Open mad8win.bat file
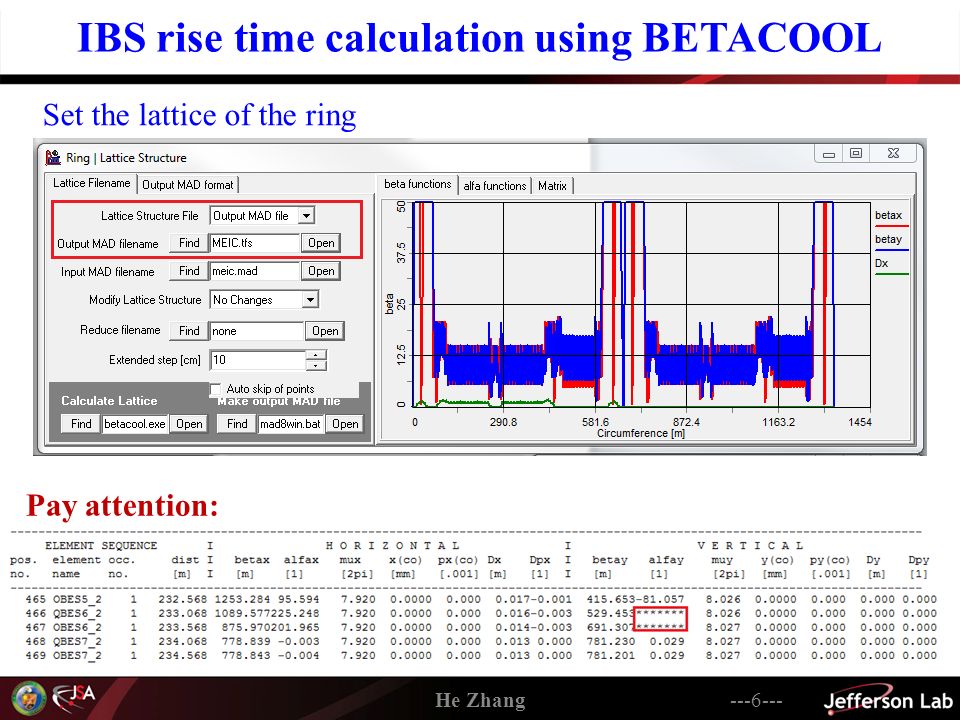Screen dimensions: 960x720 click(x=345, y=424)
